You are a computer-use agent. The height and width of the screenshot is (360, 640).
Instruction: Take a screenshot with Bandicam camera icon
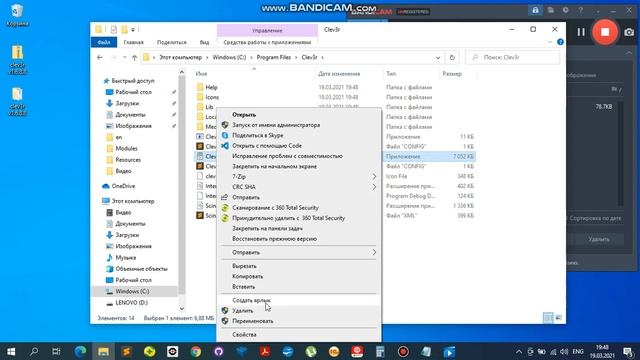(629, 32)
